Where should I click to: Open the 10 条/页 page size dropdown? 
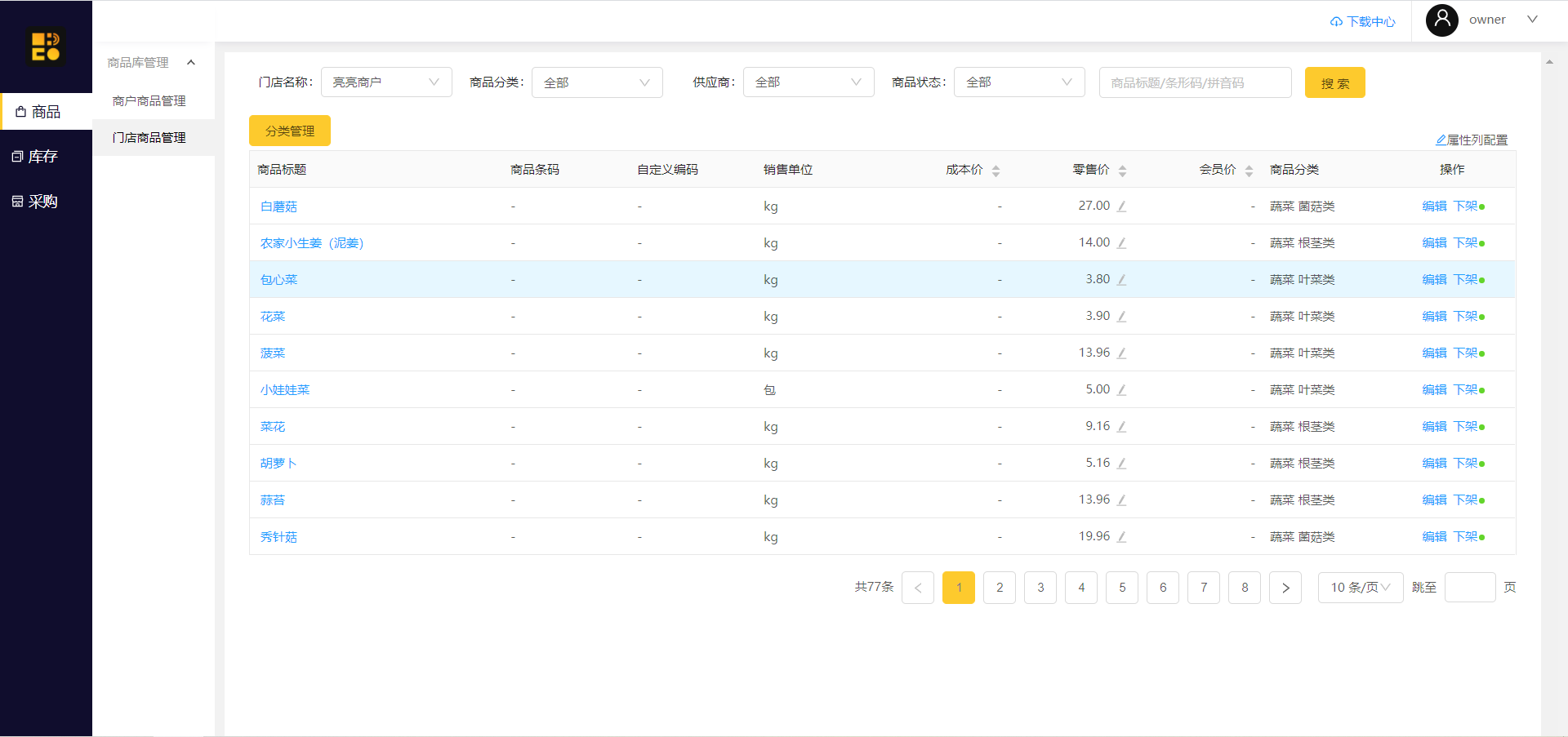coord(1361,588)
